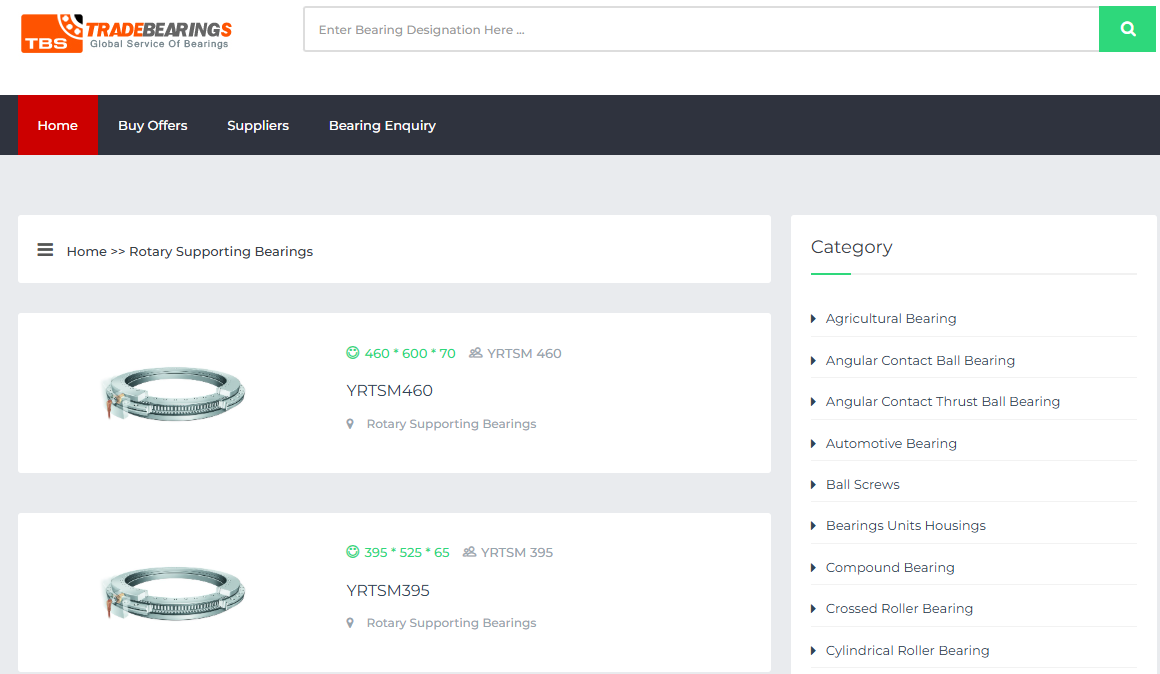1160x674 pixels.
Task: Open the Bearing Enquiry menu item
Action: (382, 125)
